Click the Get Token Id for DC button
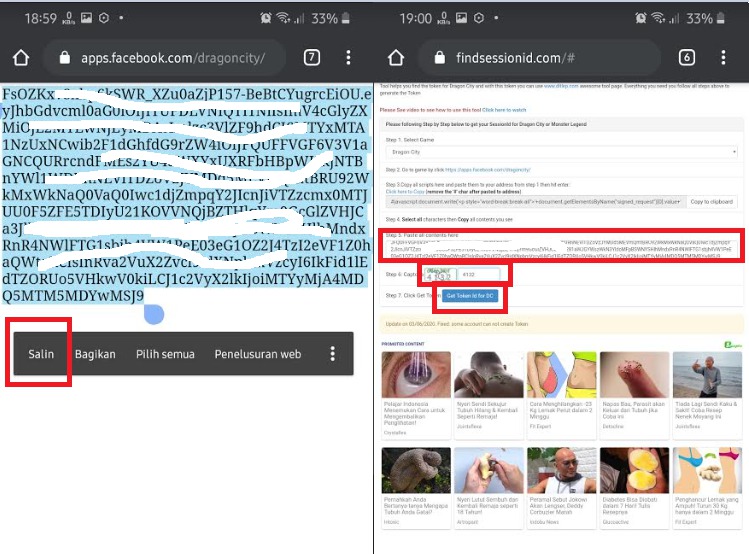The width and height of the screenshot is (749, 554). pyautogui.click(x=470, y=296)
